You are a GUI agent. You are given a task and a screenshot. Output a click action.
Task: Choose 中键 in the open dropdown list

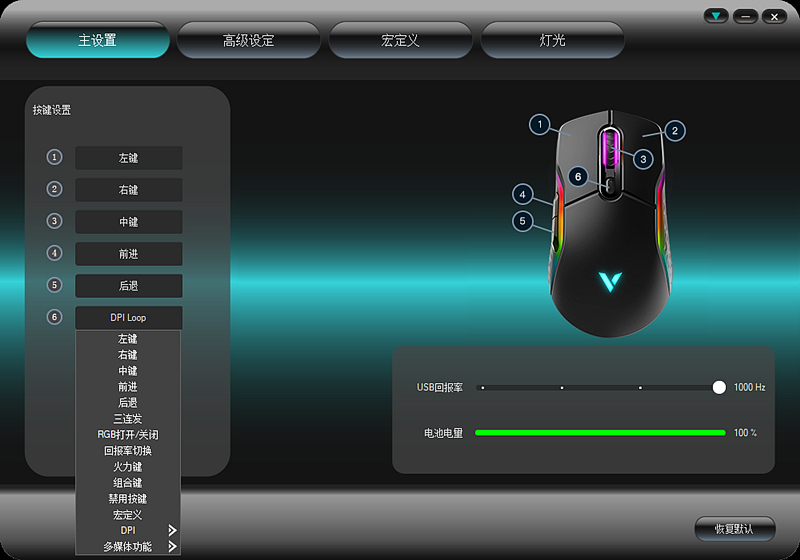pos(128,371)
